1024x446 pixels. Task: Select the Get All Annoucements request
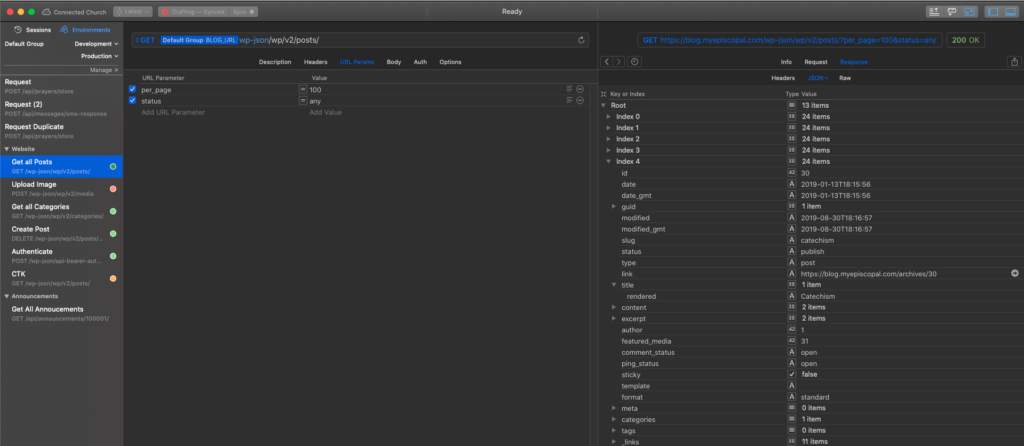[x=61, y=313]
